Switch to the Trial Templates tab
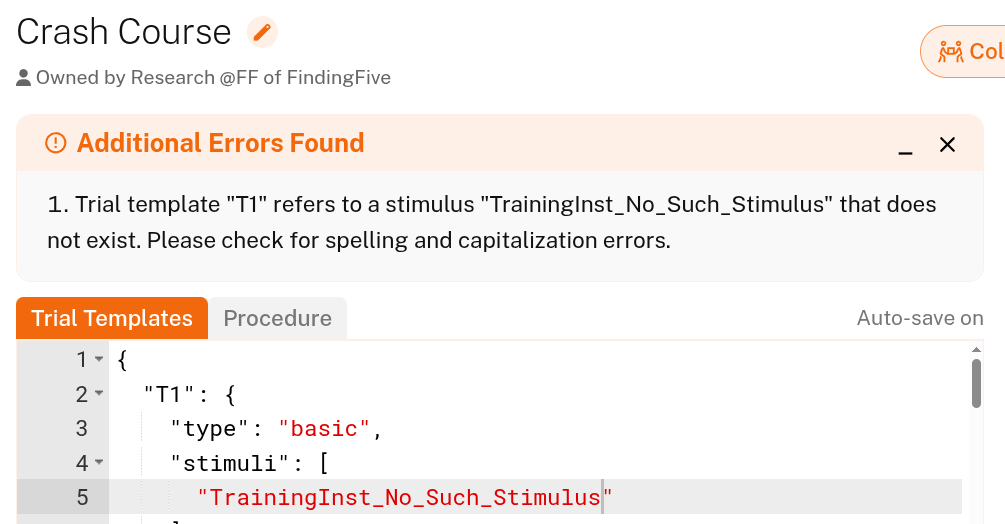Screen dimensions: 1005x524 click(112, 318)
